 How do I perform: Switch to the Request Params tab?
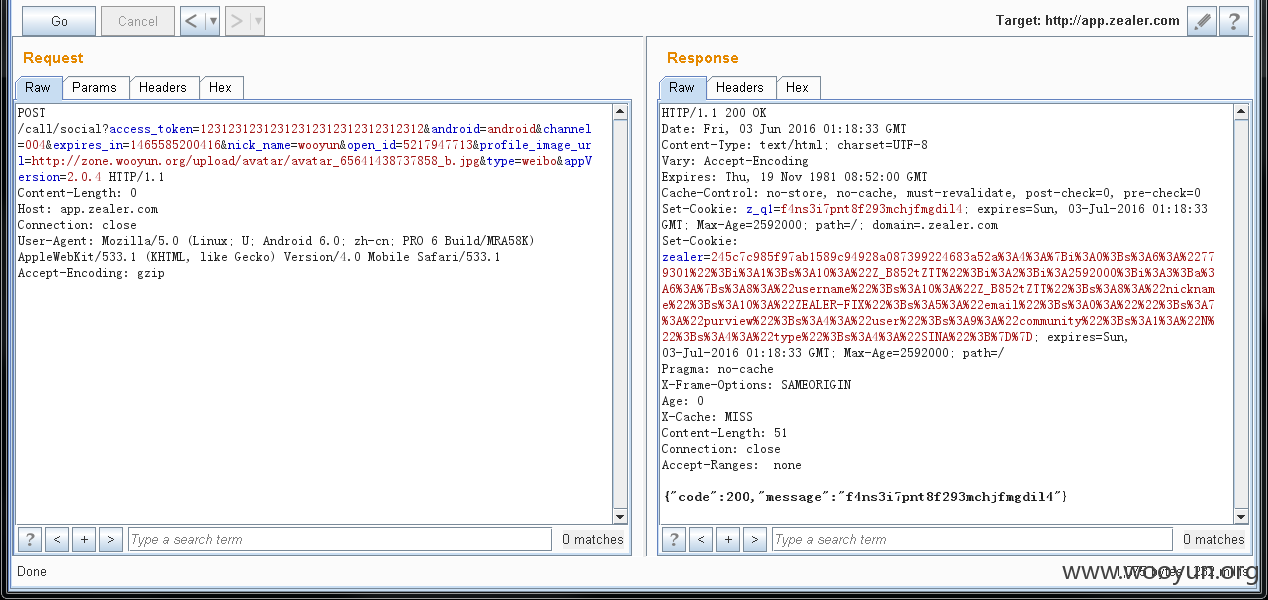(x=95, y=88)
